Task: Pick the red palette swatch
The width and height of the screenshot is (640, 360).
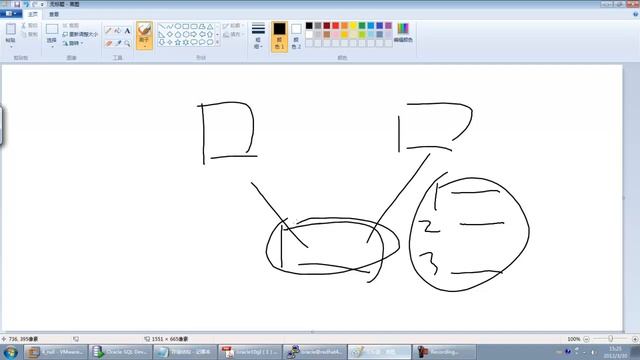Action: pyautogui.click(x=336, y=26)
